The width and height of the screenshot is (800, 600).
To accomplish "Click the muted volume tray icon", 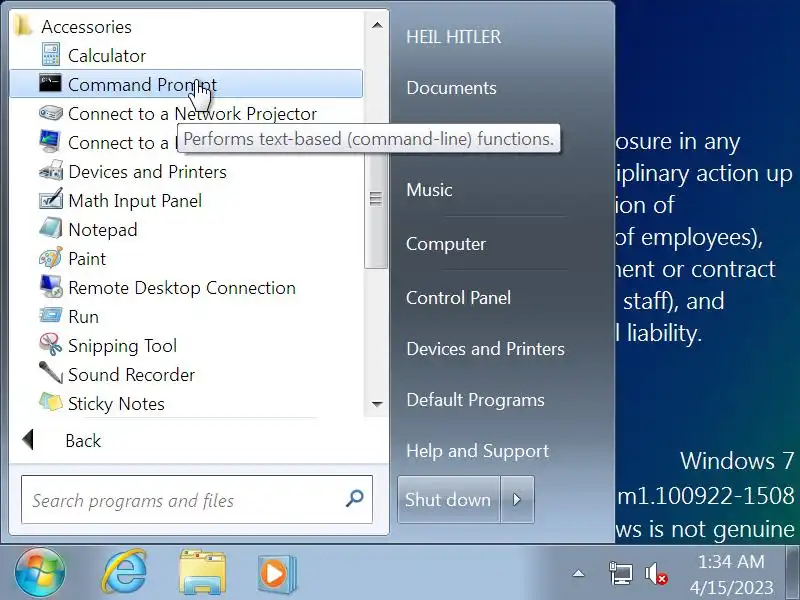I will 656,574.
